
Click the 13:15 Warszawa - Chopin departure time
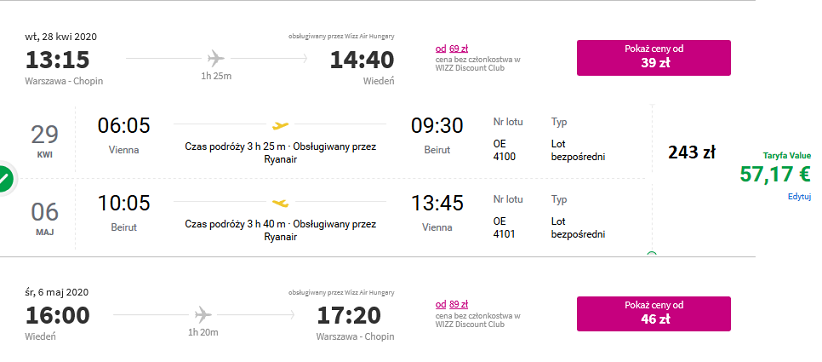point(58,60)
